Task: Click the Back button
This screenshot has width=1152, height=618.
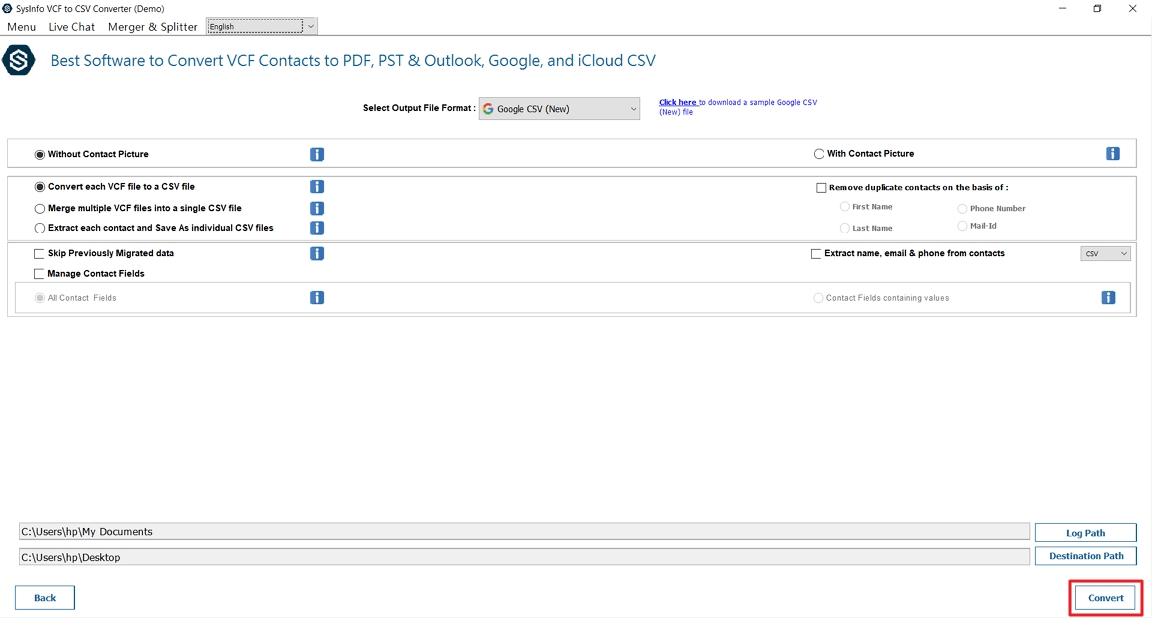Action: point(45,598)
